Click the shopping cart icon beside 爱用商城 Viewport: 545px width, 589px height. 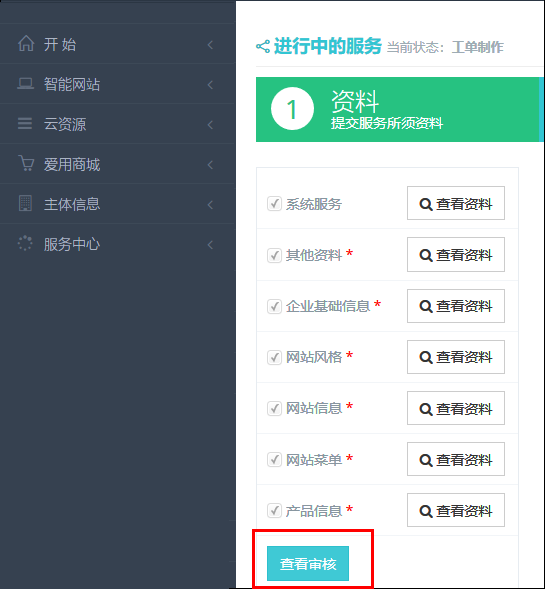click(x=26, y=163)
